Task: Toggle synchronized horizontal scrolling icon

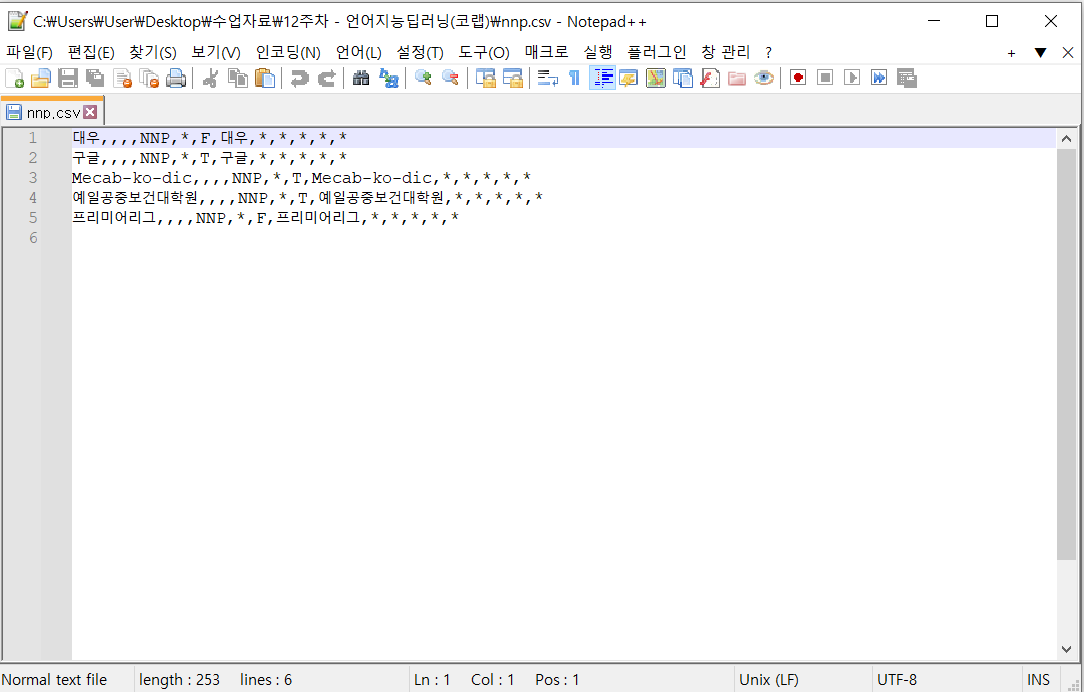Action: tap(512, 78)
